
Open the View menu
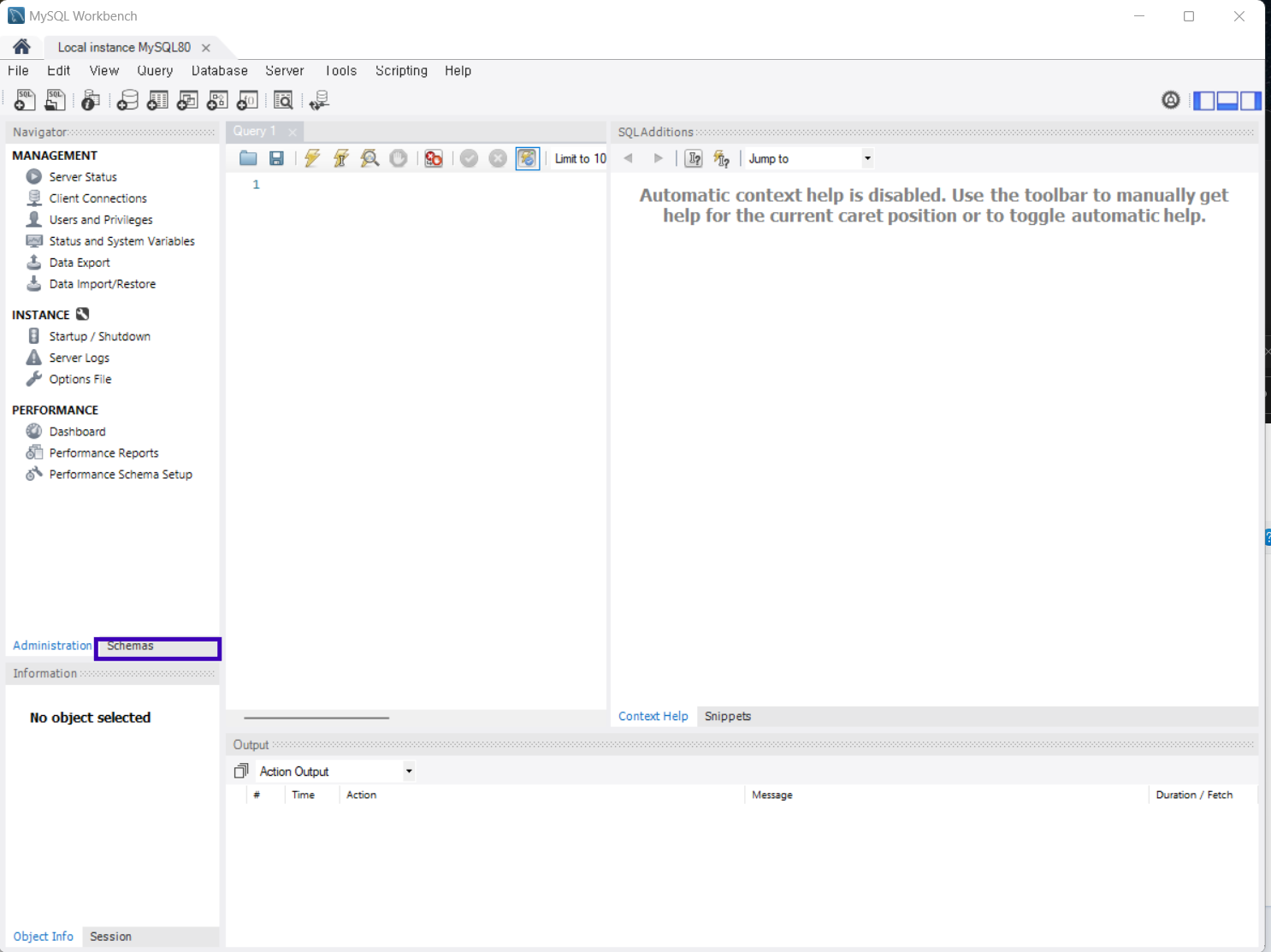(x=104, y=71)
